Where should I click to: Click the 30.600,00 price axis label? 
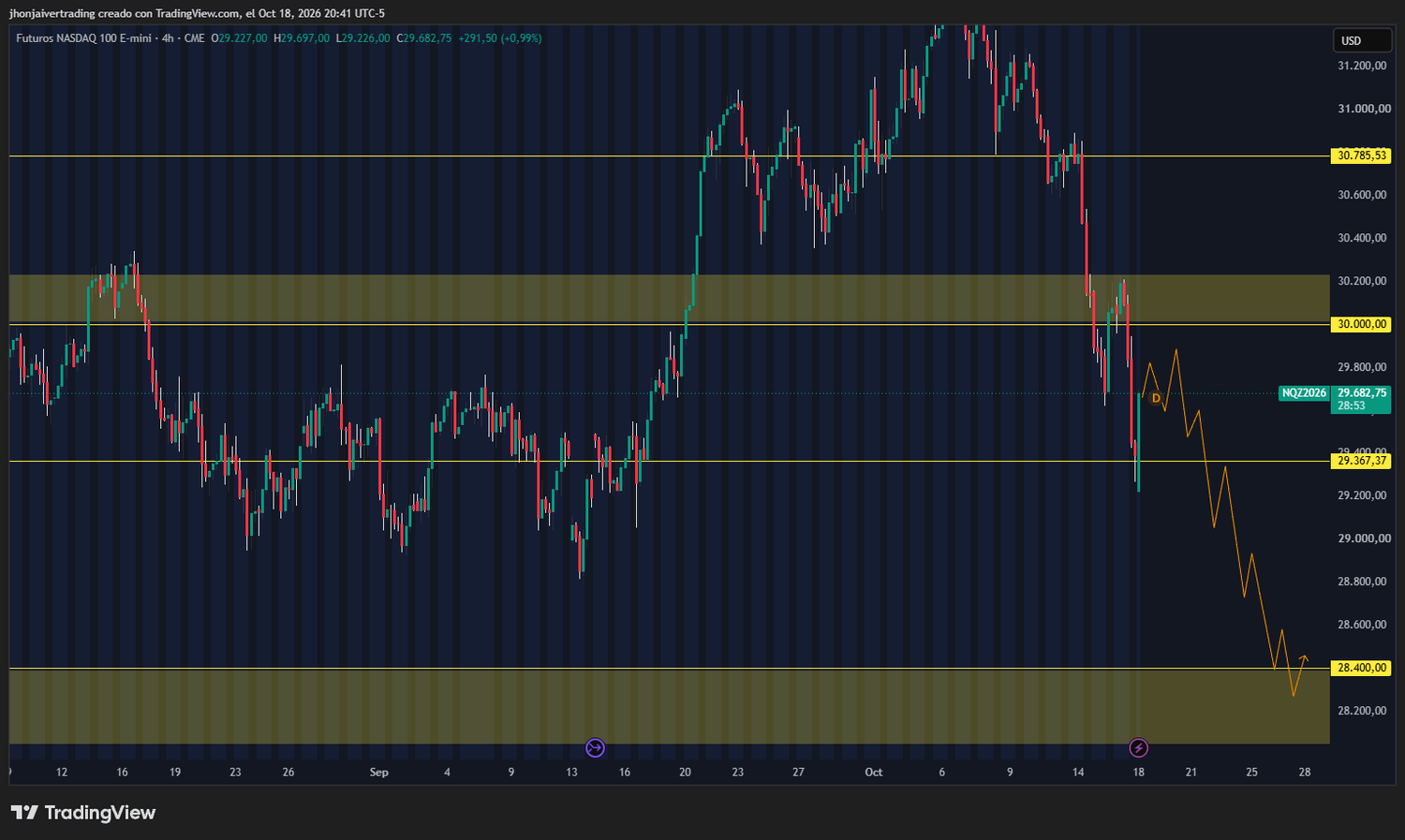pyautogui.click(x=1362, y=195)
